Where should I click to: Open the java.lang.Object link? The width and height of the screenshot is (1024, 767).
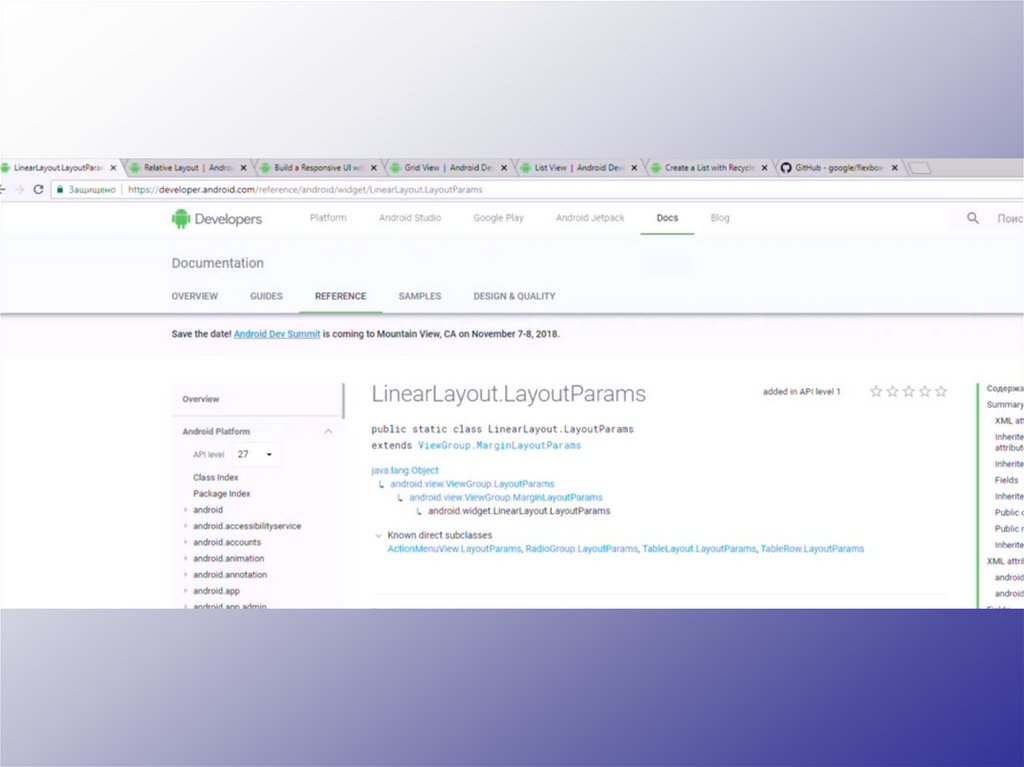[x=405, y=470]
